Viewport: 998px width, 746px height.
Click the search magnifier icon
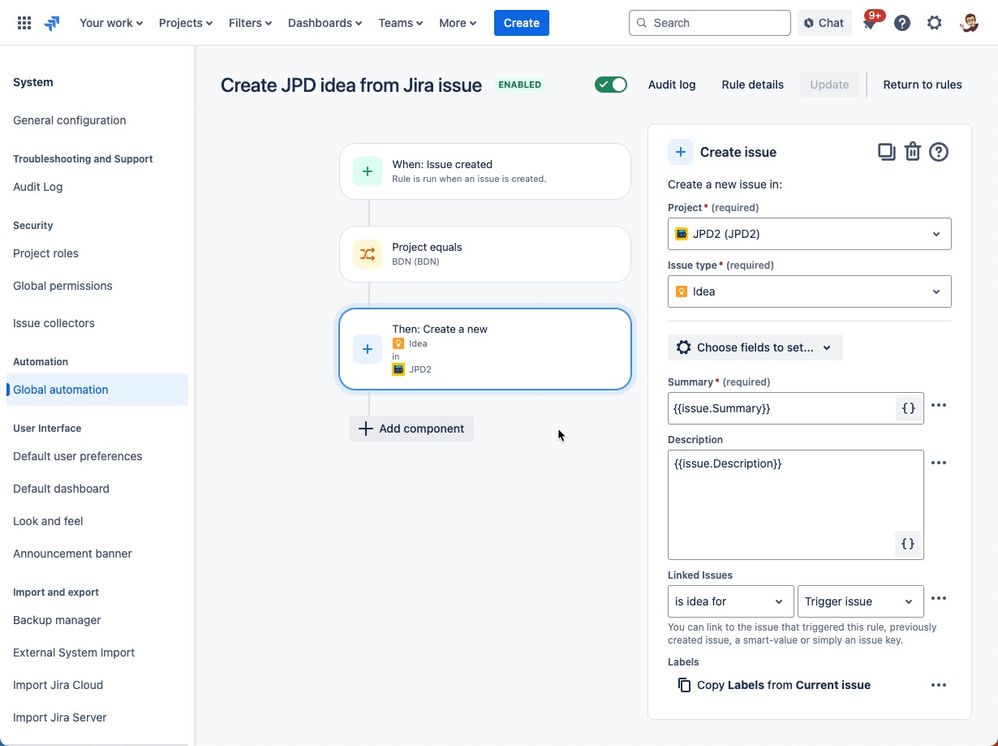click(642, 23)
